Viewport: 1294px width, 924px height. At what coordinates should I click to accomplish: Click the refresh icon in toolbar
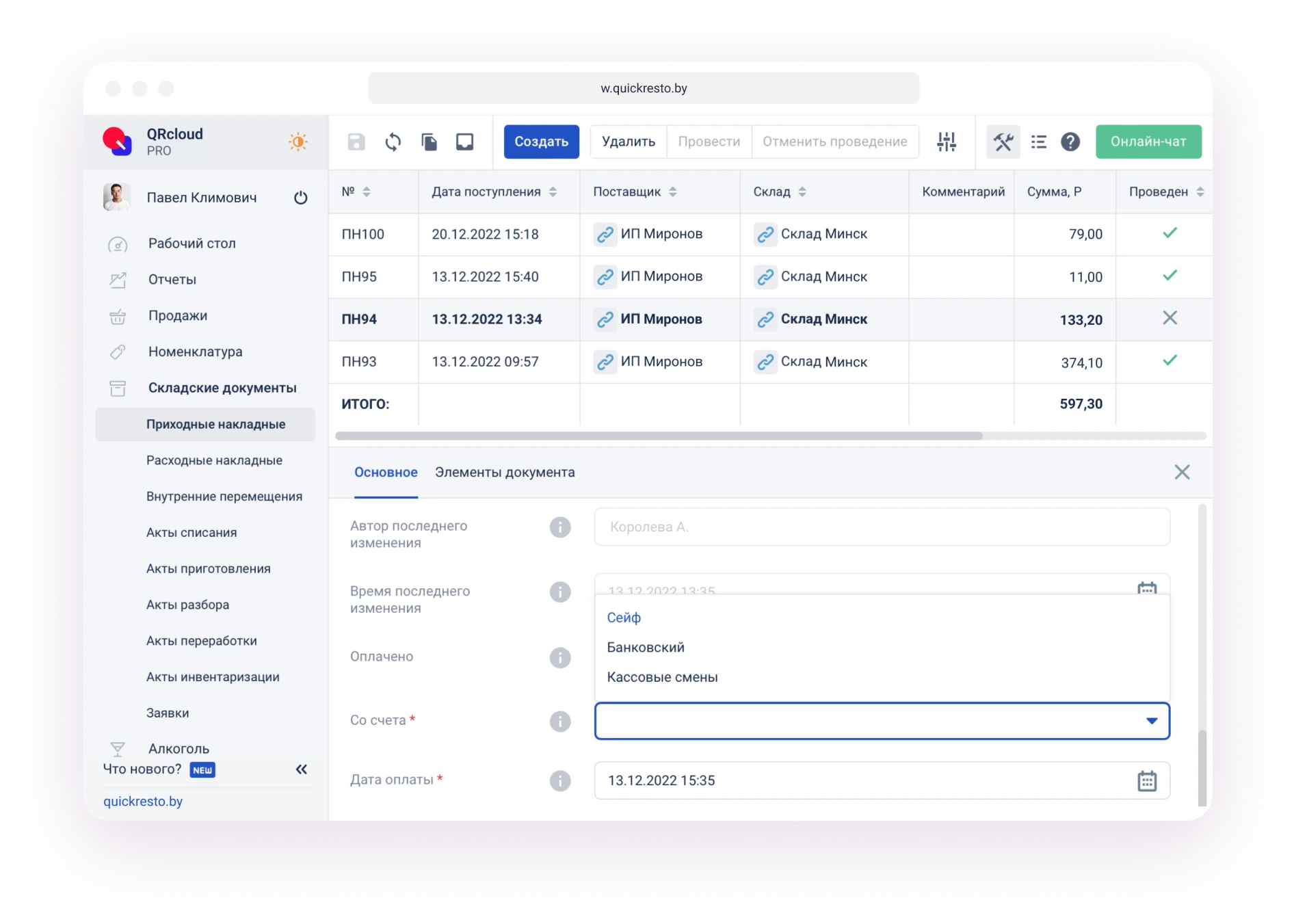393,142
